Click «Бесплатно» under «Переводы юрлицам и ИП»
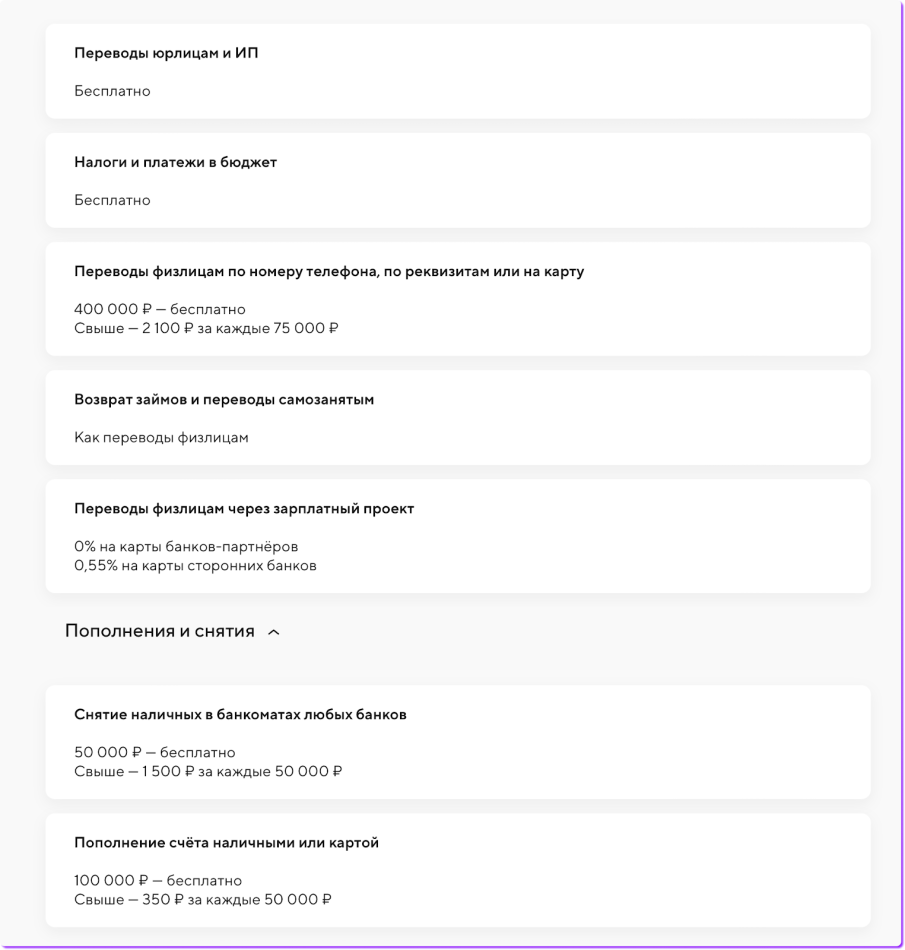Viewport: 905px width, 950px height. 112,91
